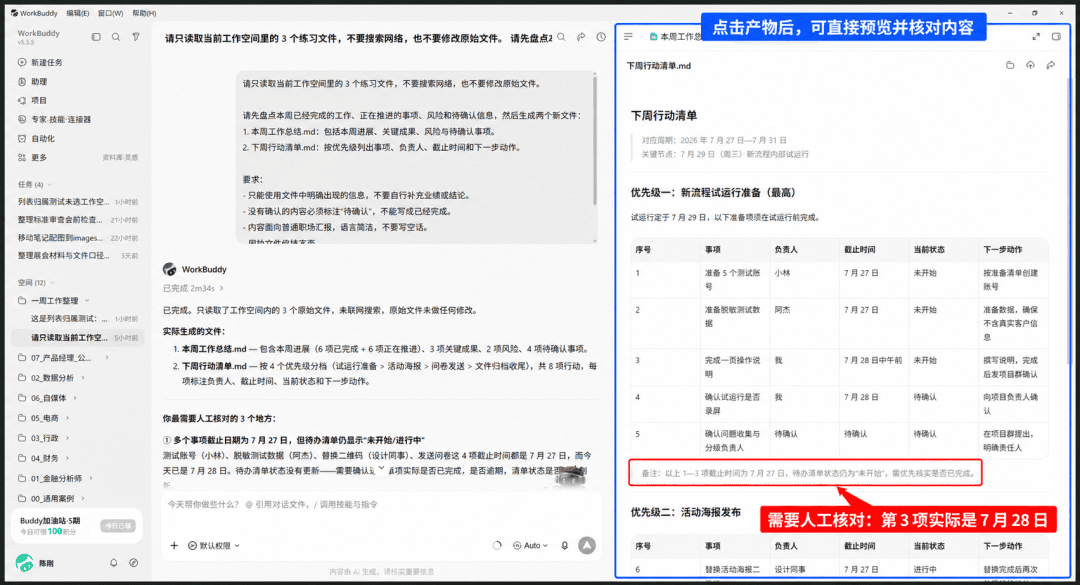Image resolution: width=1080 pixels, height=585 pixels.
Task: Click the 新建任务 plus icon
Action: click(x=22, y=62)
